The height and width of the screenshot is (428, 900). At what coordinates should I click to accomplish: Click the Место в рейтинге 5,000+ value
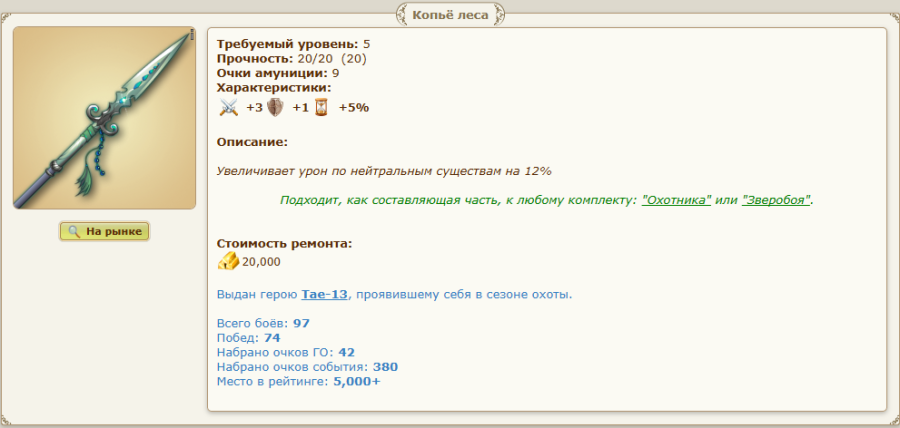[356, 381]
